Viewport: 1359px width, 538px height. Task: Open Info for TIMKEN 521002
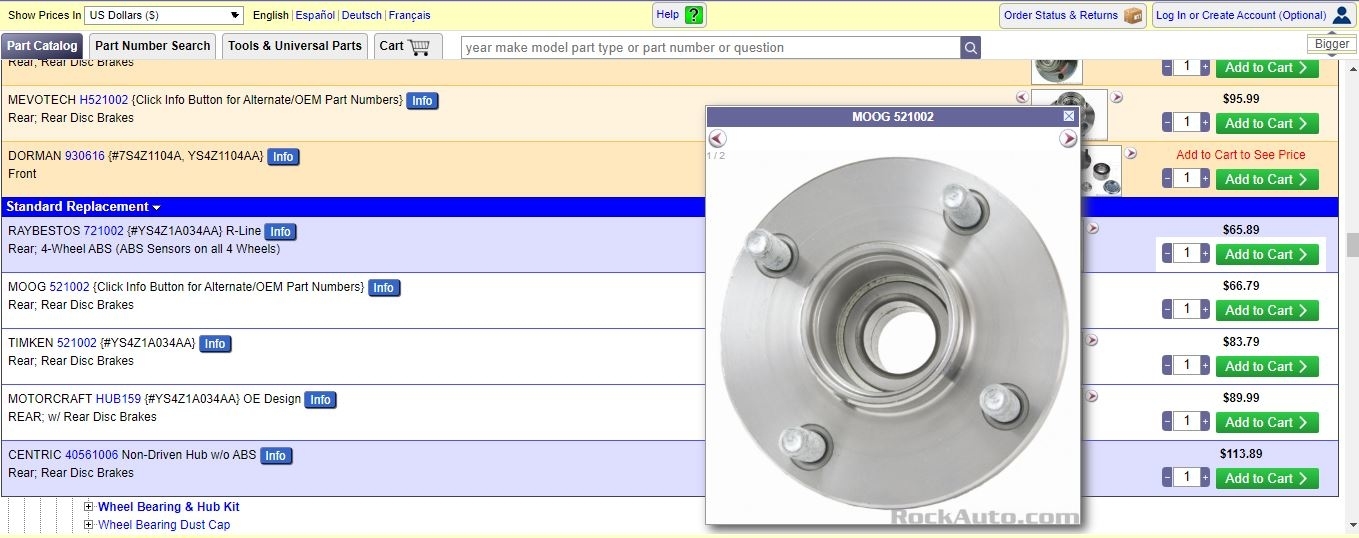[x=215, y=344]
